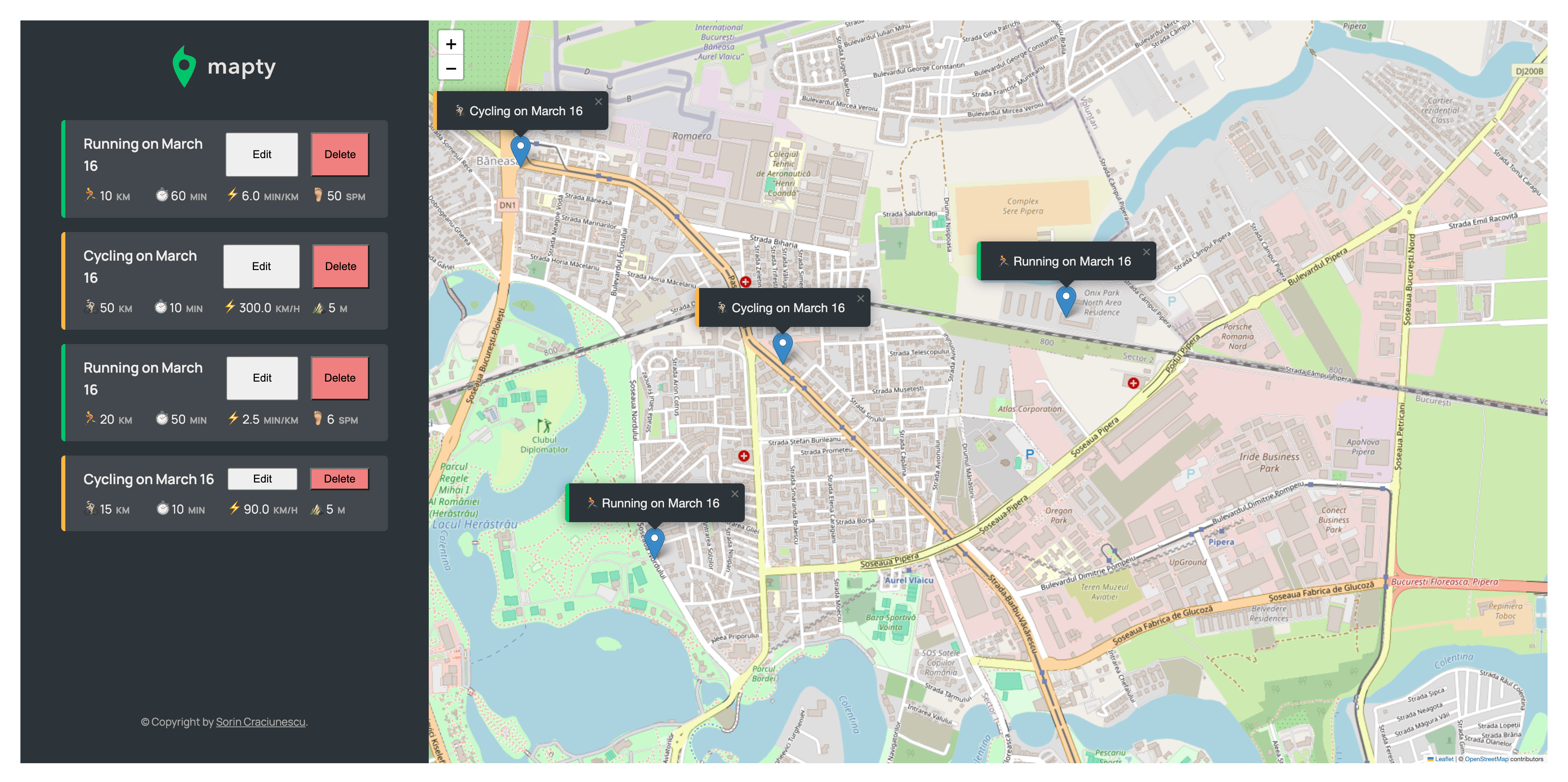
Task: Click cyclist icon beside 15 KM
Action: point(90,509)
